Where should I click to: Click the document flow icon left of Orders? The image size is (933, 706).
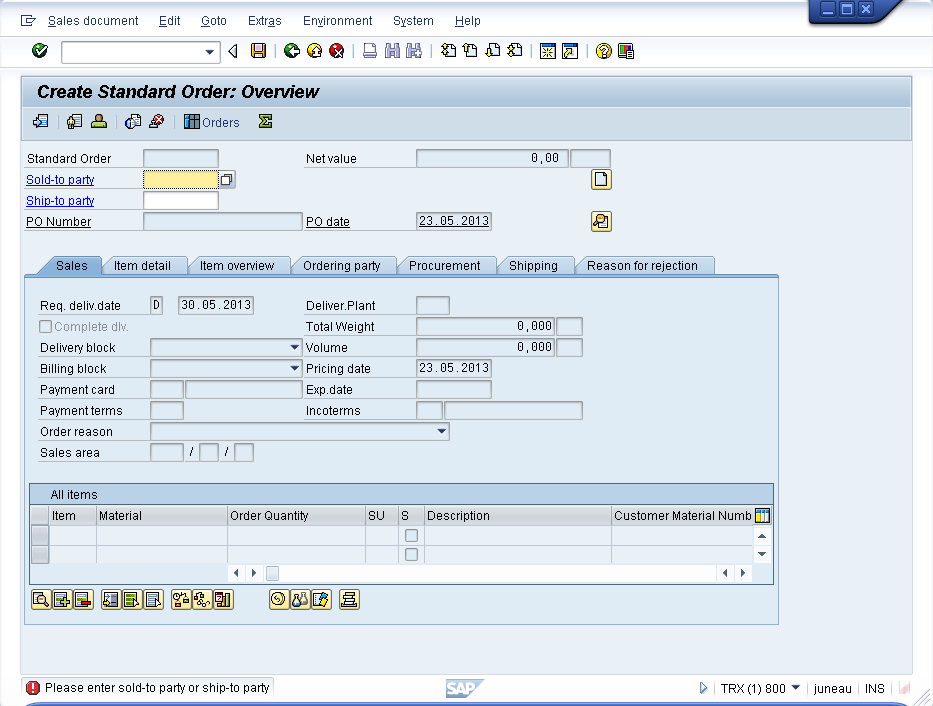(x=133, y=122)
